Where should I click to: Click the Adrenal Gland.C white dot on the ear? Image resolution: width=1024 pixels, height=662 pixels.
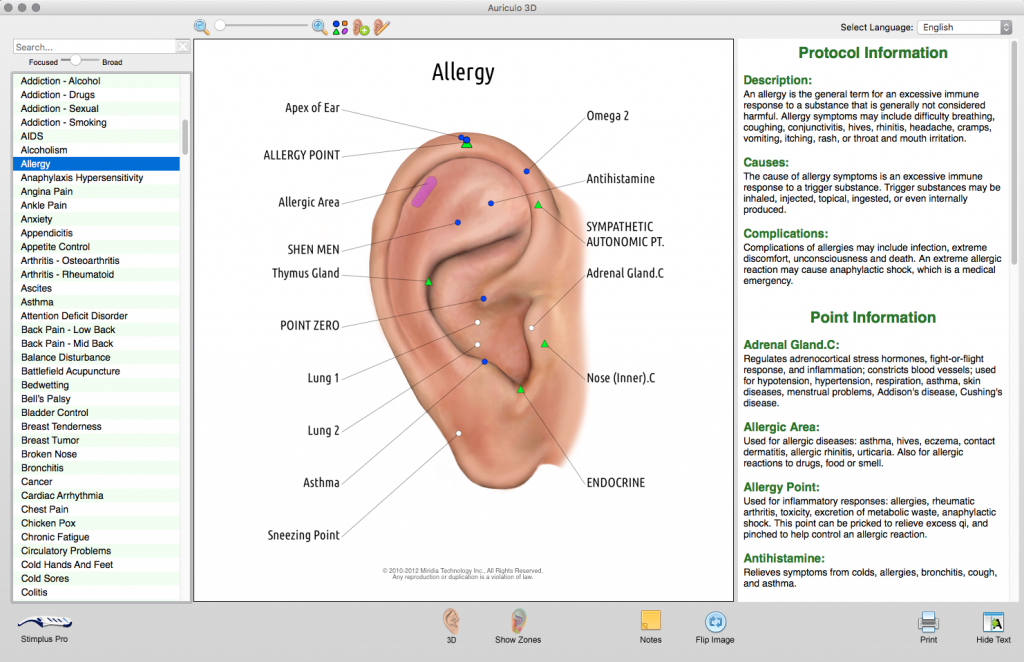coord(532,328)
